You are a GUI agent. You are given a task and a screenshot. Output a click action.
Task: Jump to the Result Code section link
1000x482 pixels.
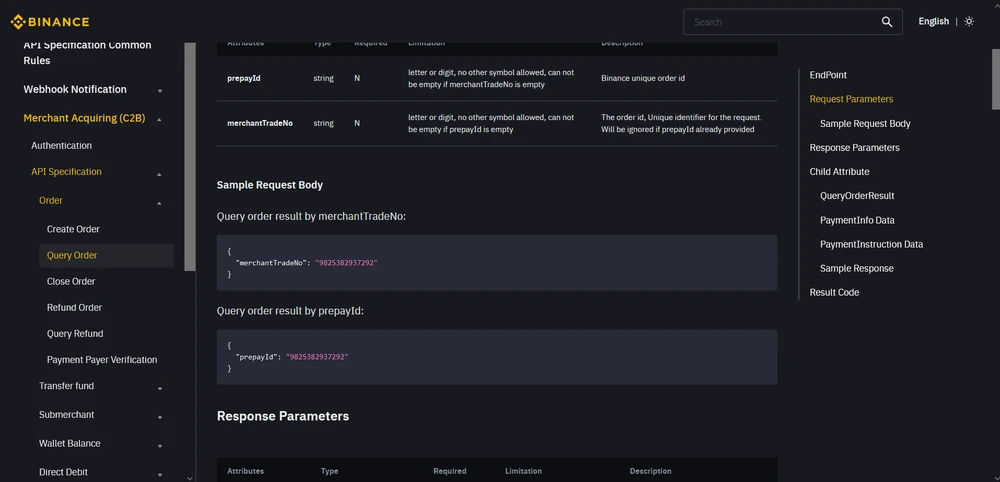pos(834,293)
